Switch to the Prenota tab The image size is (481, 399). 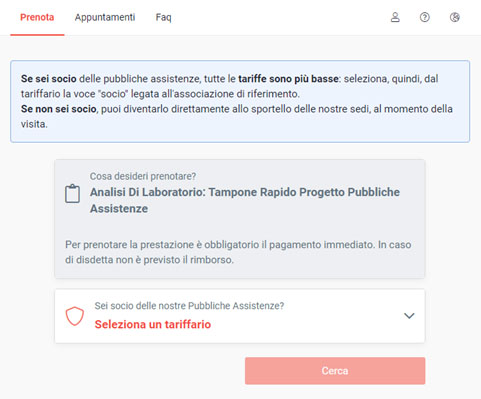[x=37, y=17]
